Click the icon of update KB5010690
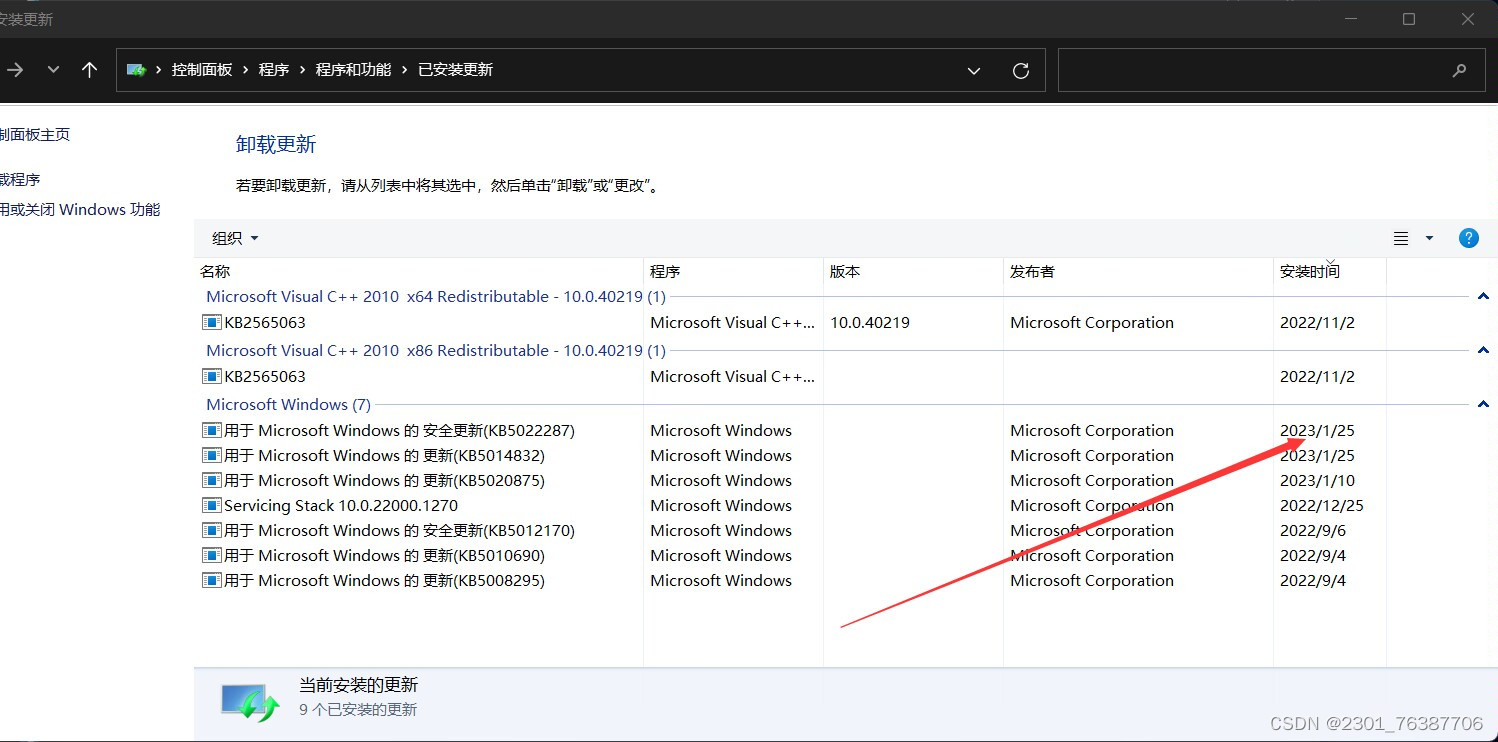Screen dimensions: 1498x742 211,556
